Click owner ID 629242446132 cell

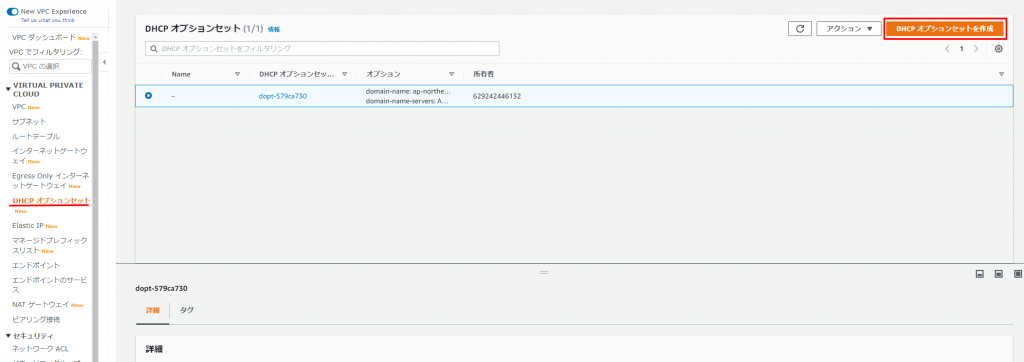click(496, 96)
